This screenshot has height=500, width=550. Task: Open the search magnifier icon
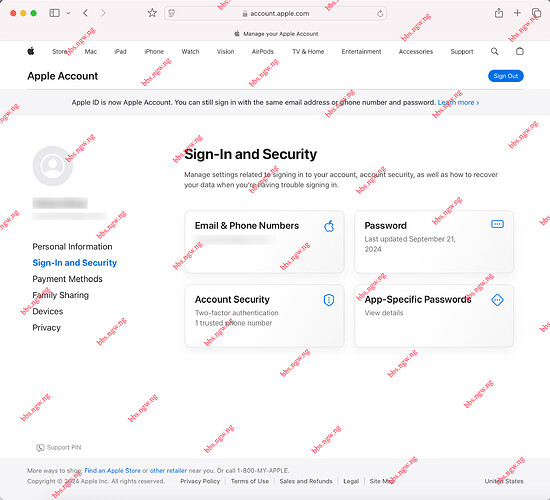495,52
